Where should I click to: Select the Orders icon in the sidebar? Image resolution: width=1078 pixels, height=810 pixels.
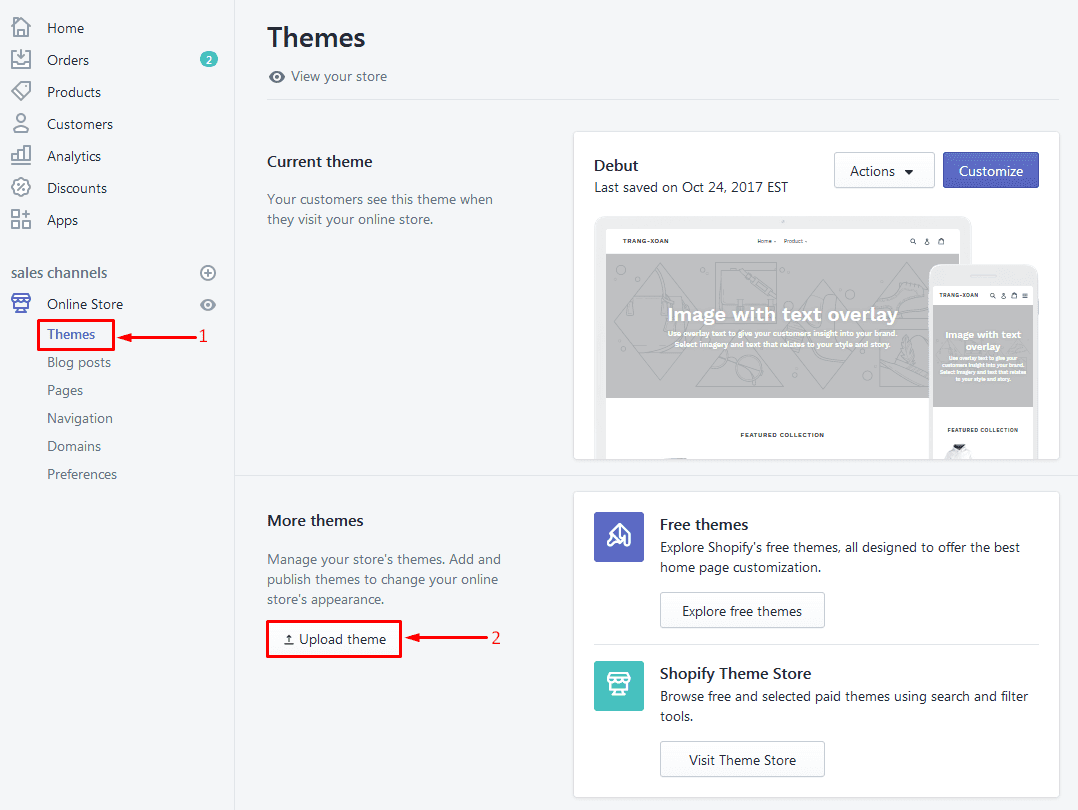20,59
